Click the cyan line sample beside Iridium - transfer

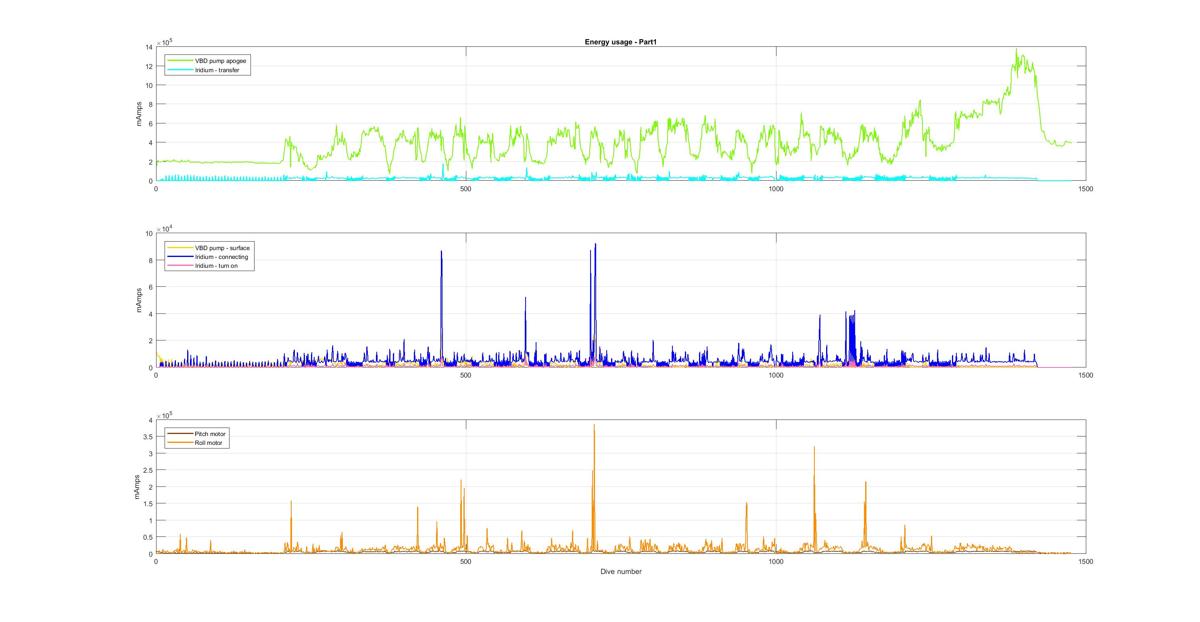[179, 70]
